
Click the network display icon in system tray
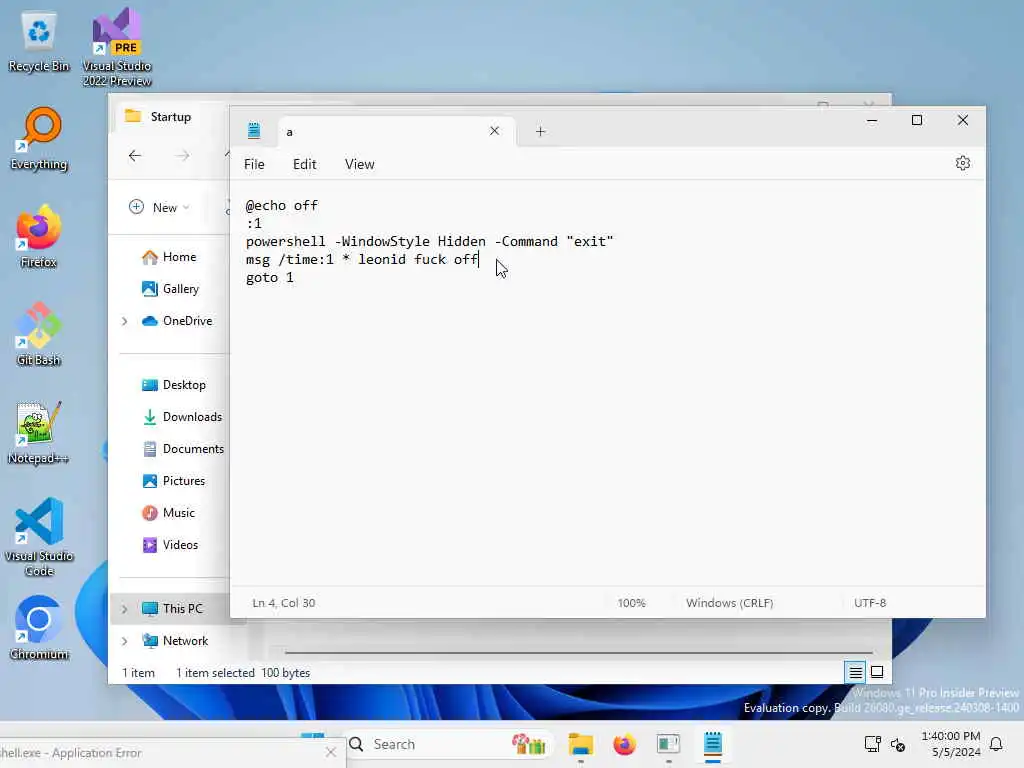[x=872, y=744]
